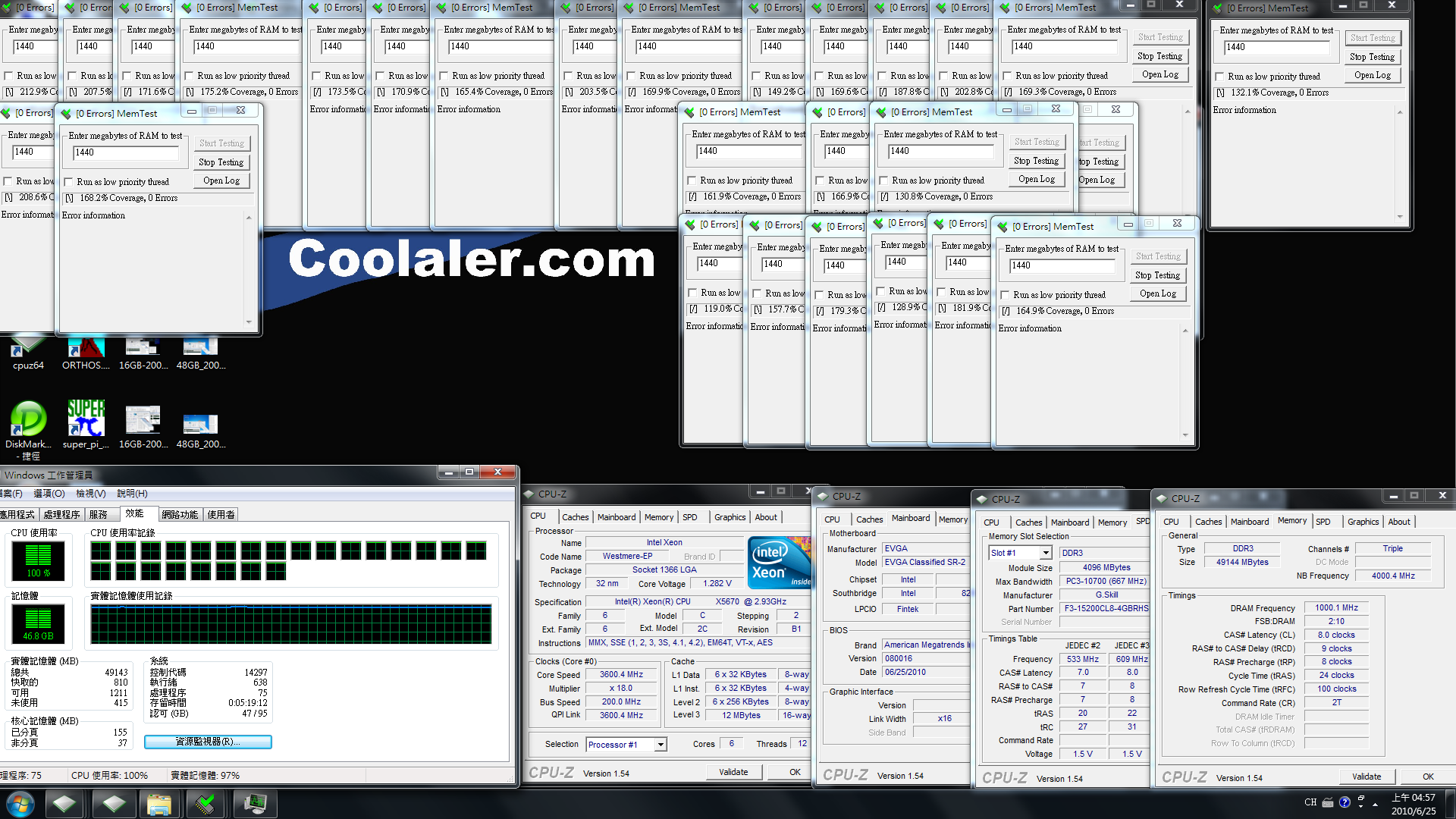This screenshot has height=819, width=1456.
Task: Click the MemTest green-check taskbar icon
Action: [x=205, y=804]
